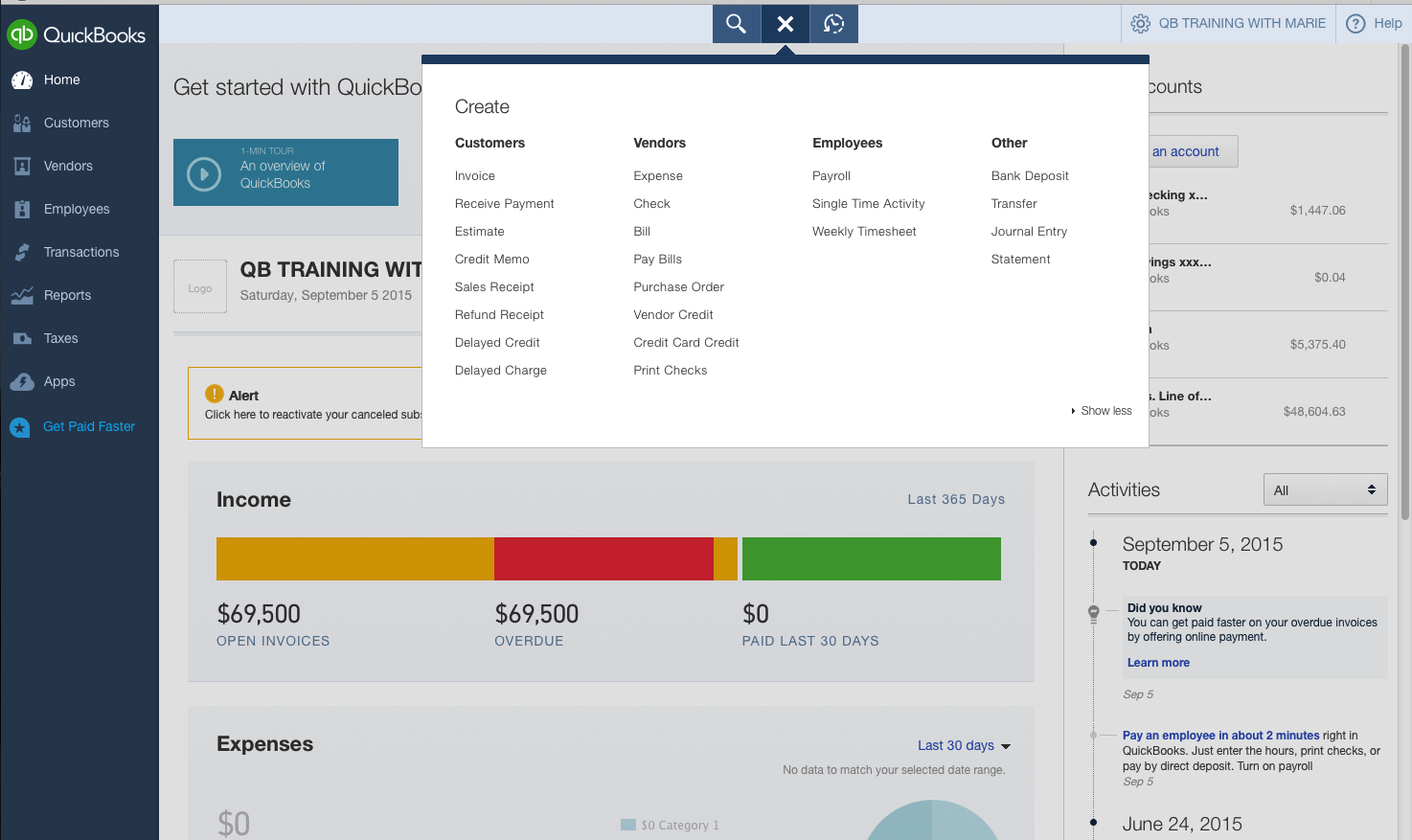Open recent transactions clock icon
1412x840 pixels.
[x=834, y=24]
